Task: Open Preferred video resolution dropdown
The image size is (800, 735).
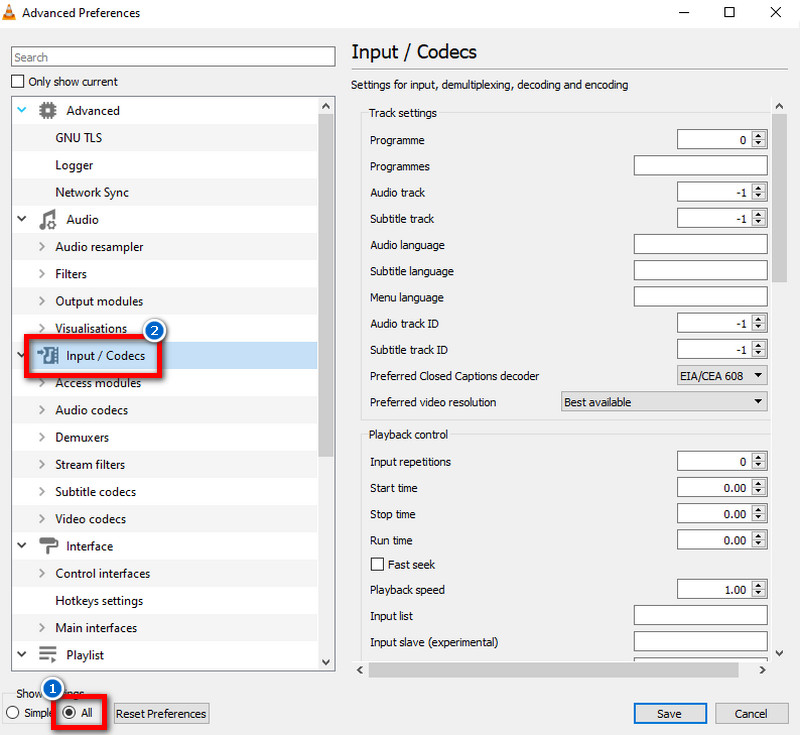Action: [664, 402]
